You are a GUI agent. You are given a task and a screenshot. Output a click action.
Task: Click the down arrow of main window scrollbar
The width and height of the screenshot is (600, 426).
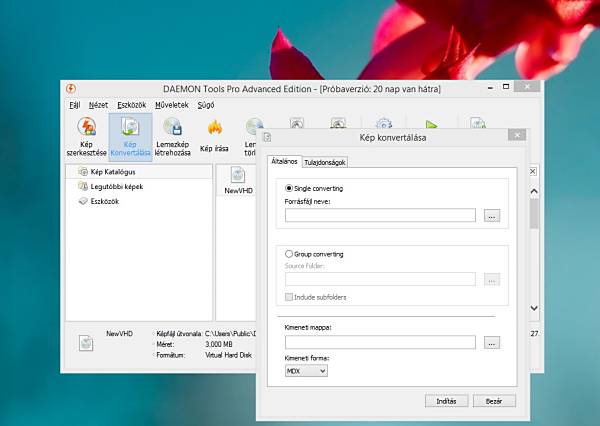[534, 308]
